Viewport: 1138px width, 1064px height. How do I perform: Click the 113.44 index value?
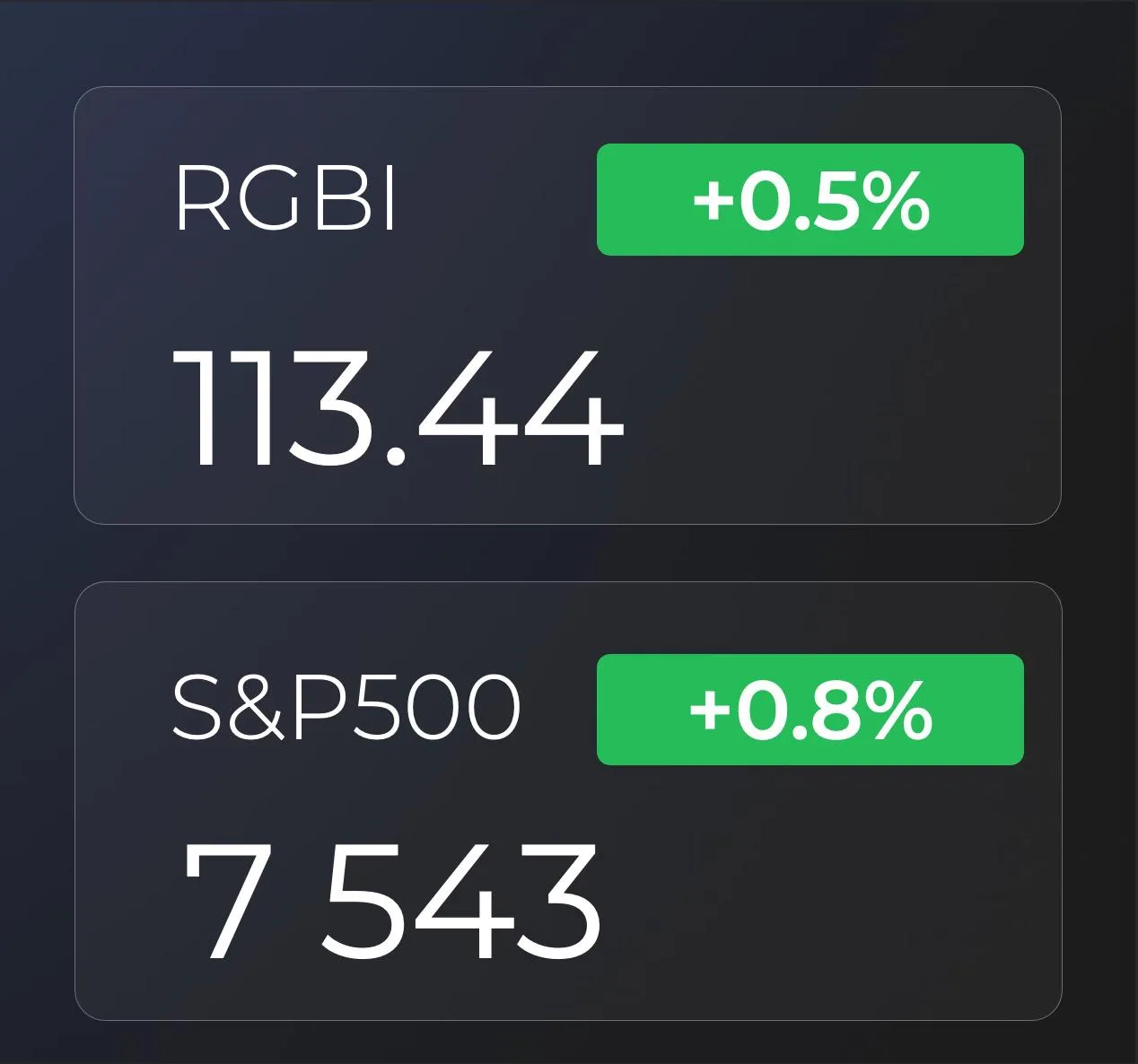click(398, 409)
